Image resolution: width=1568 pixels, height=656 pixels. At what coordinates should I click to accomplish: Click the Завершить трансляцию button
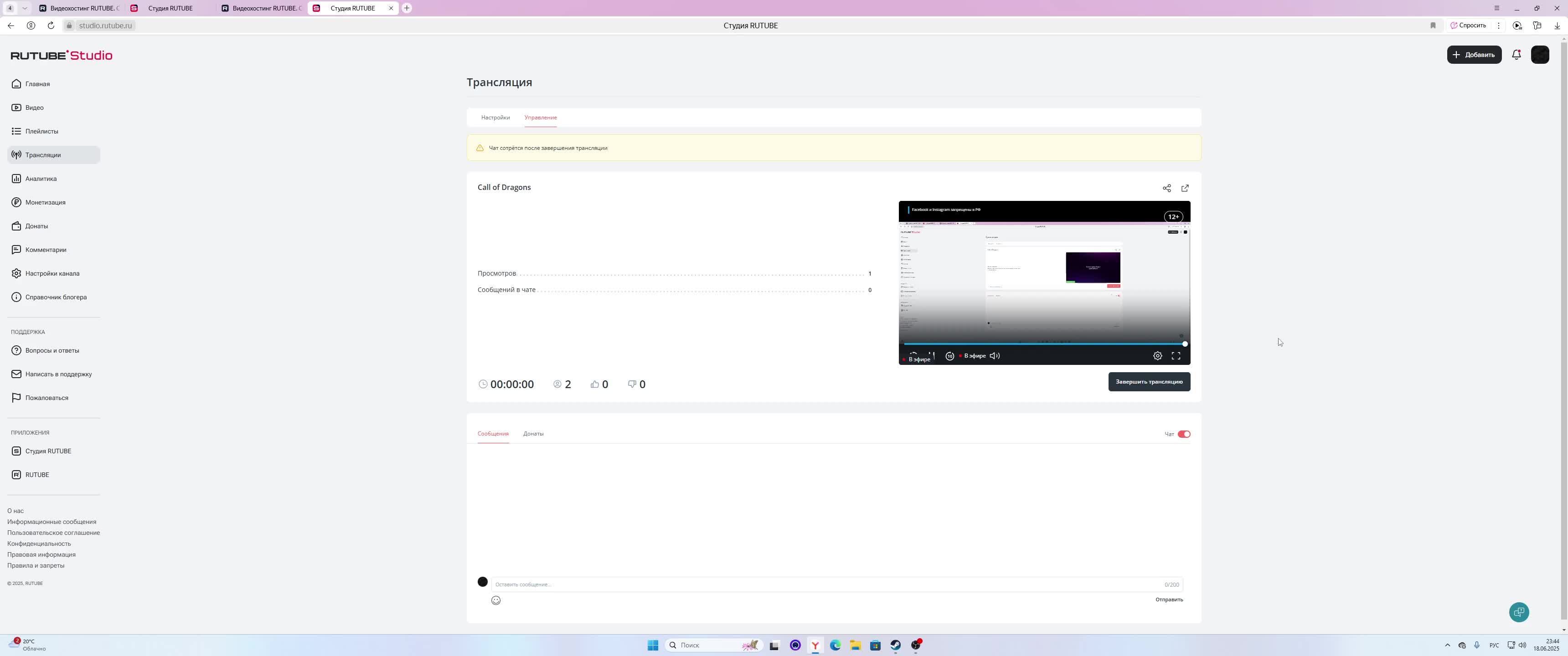tap(1149, 382)
